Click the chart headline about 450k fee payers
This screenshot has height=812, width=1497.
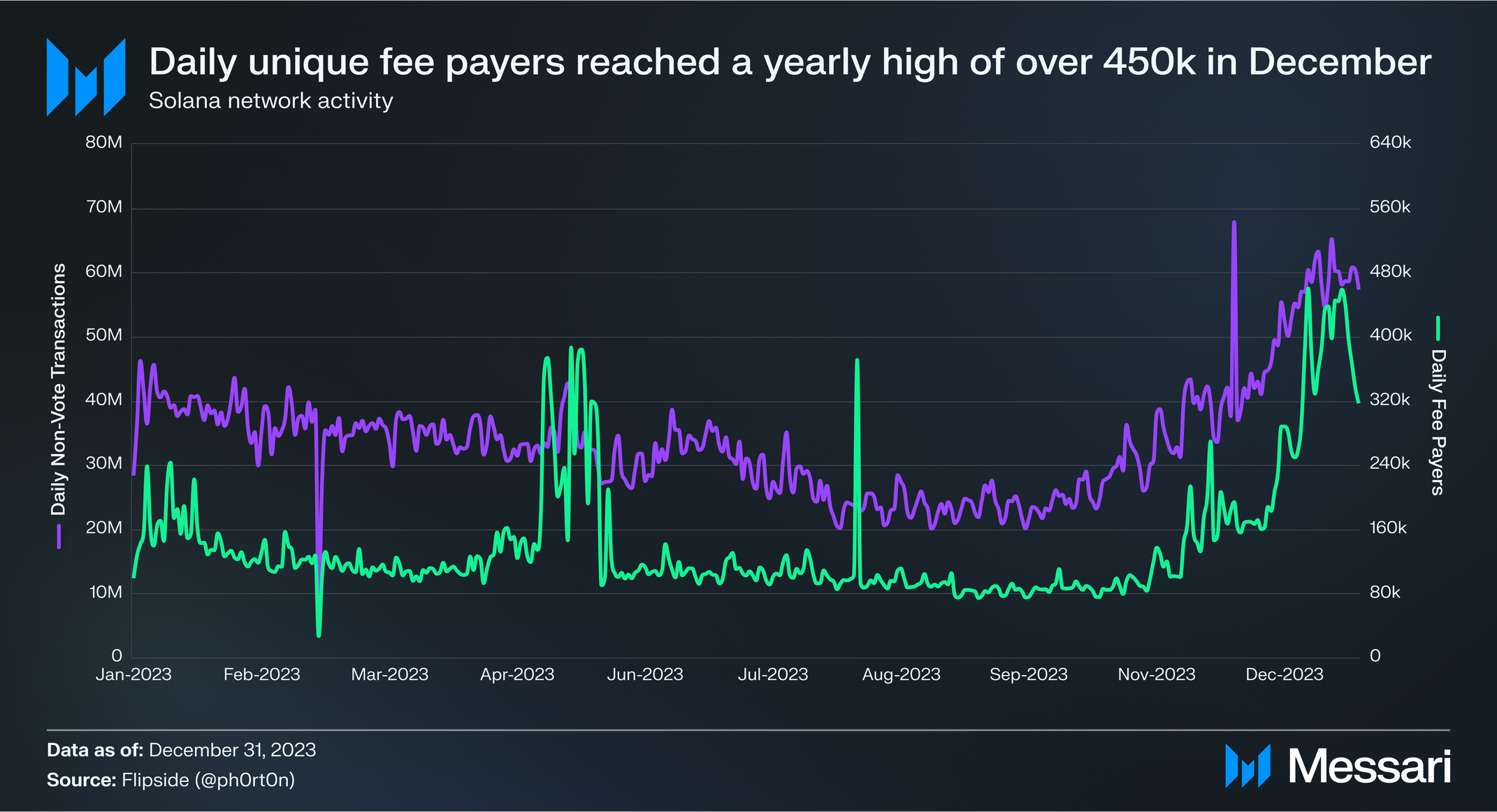(790, 62)
